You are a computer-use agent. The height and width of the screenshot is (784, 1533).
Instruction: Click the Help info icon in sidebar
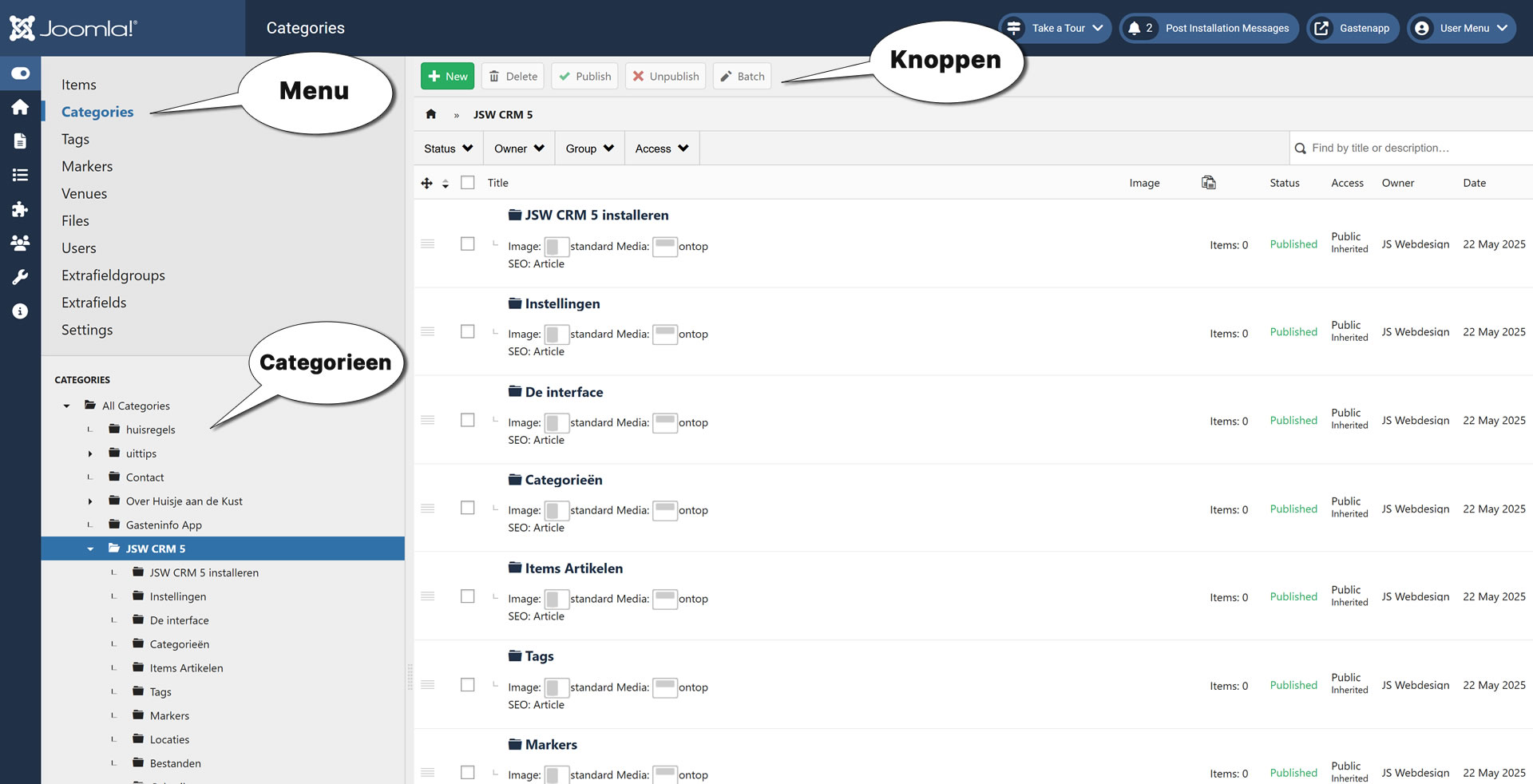20,311
